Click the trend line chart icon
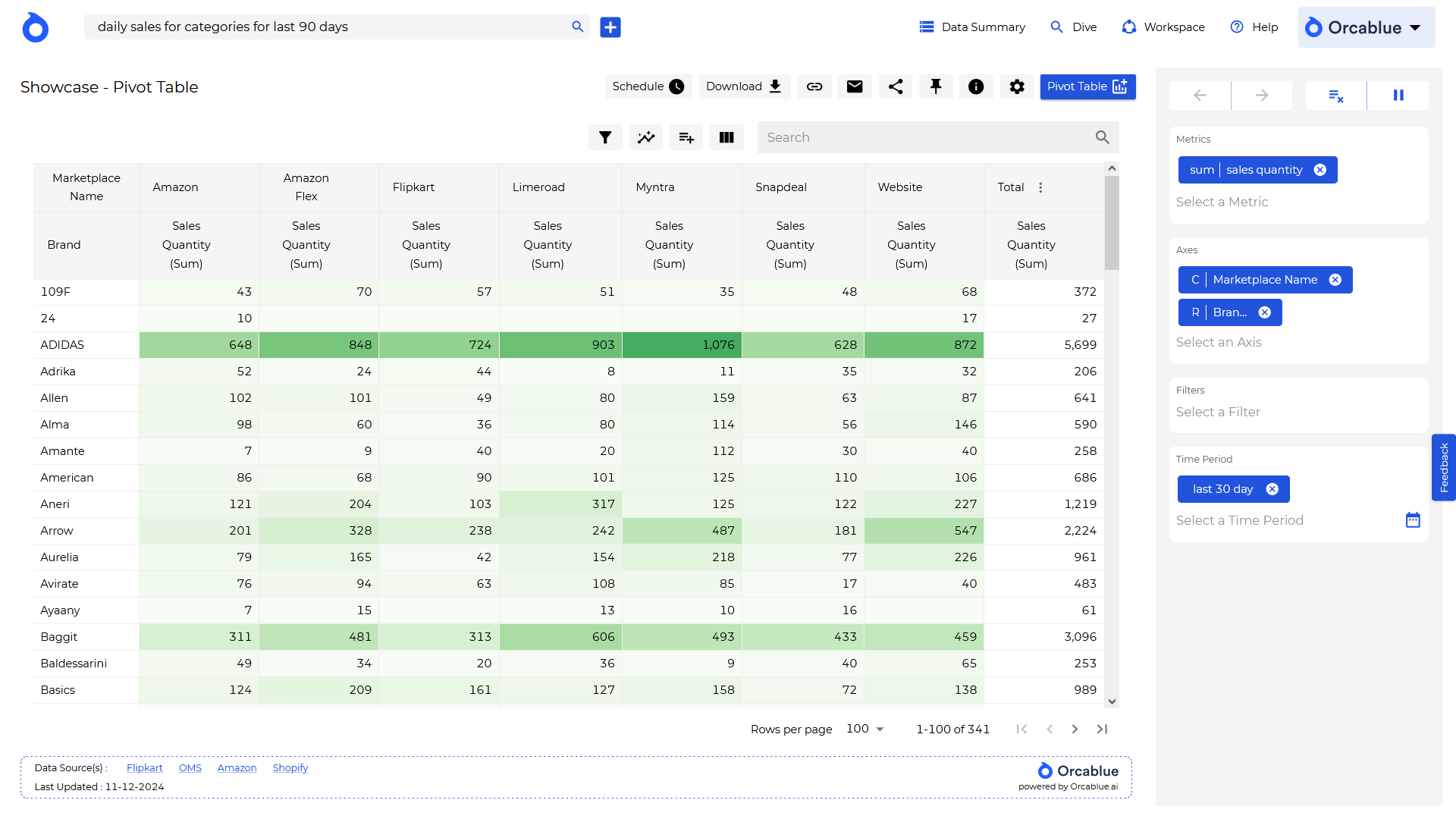The image size is (1456, 819). 646,137
